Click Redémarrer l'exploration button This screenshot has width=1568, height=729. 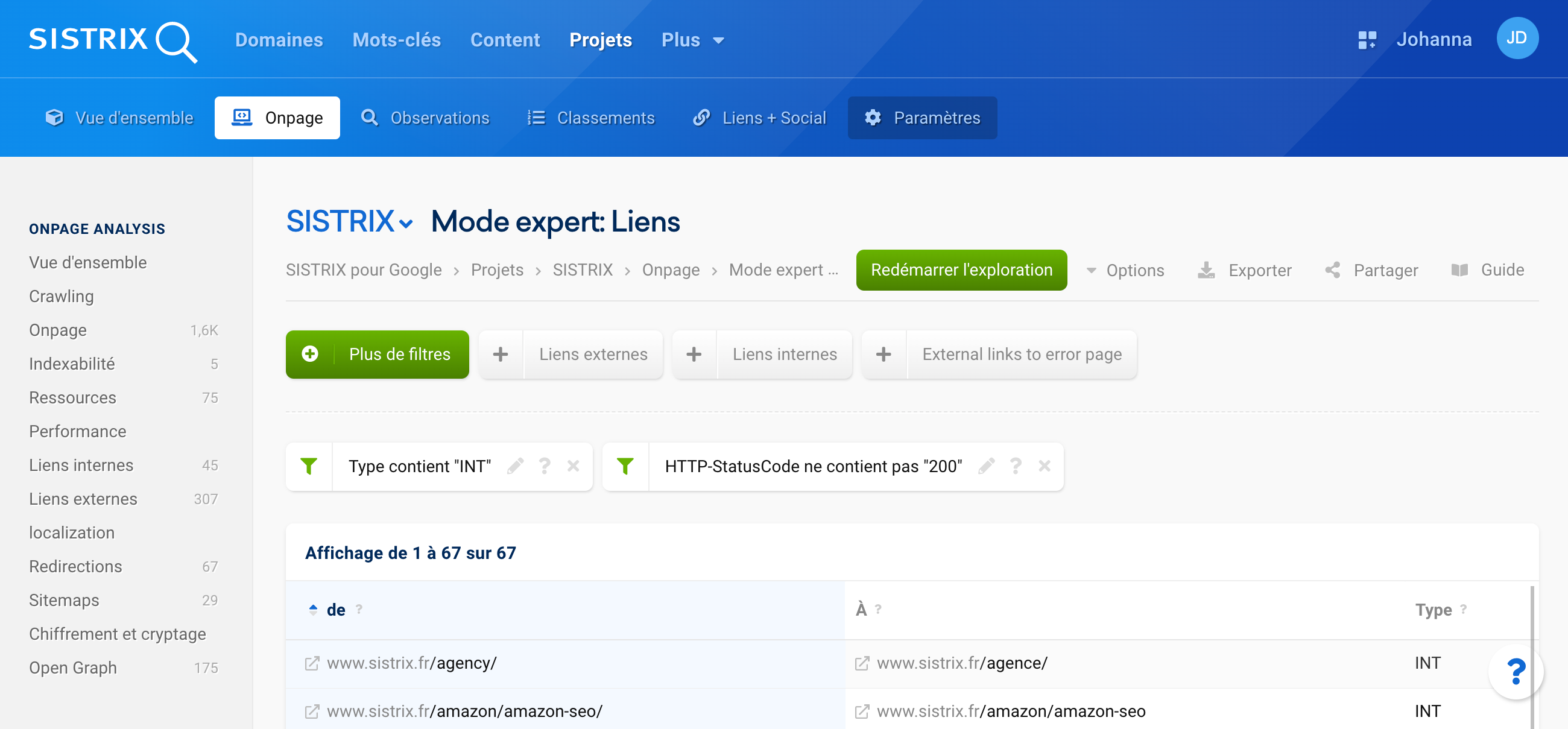pyautogui.click(x=961, y=270)
